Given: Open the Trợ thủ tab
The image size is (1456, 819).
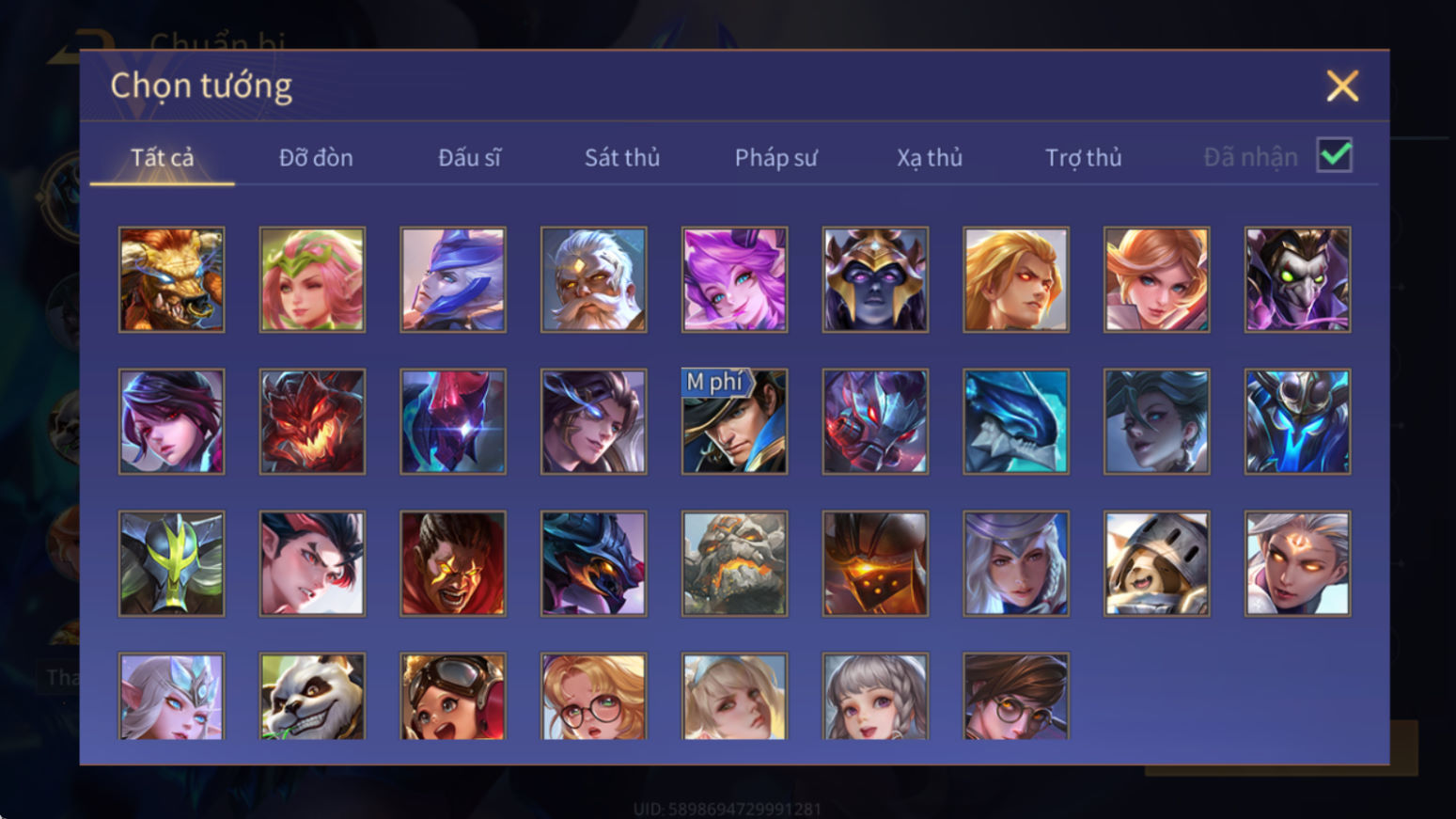Looking at the screenshot, I should coord(1083,157).
